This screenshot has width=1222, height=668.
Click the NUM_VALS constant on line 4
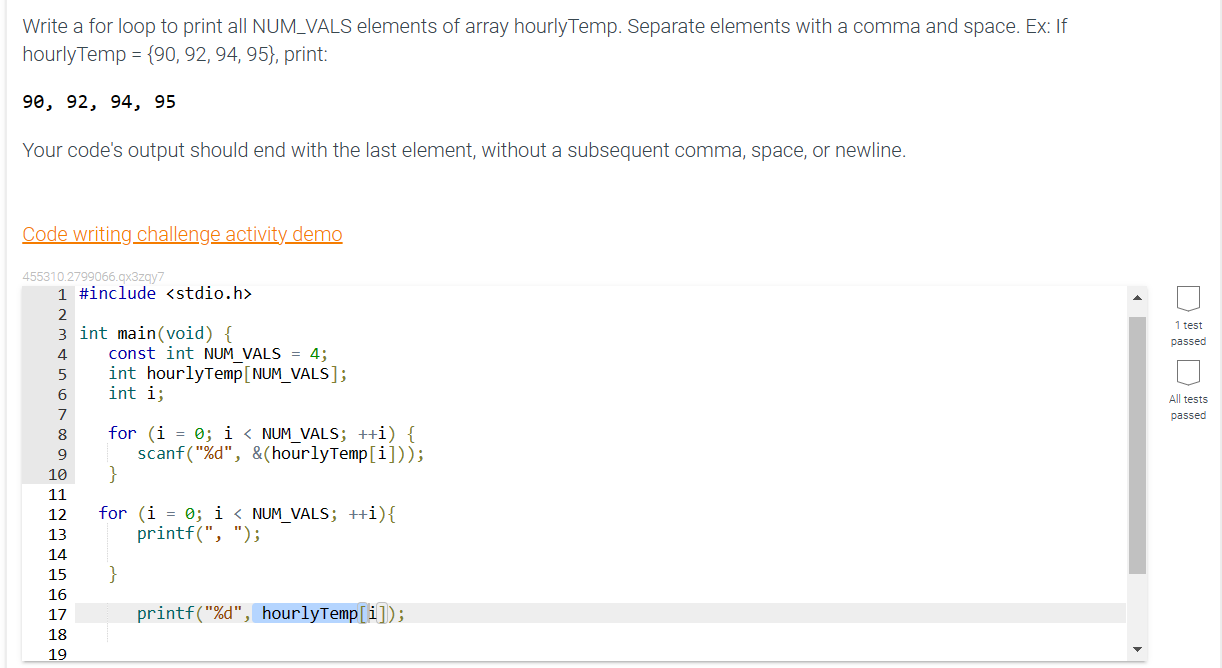(242, 353)
